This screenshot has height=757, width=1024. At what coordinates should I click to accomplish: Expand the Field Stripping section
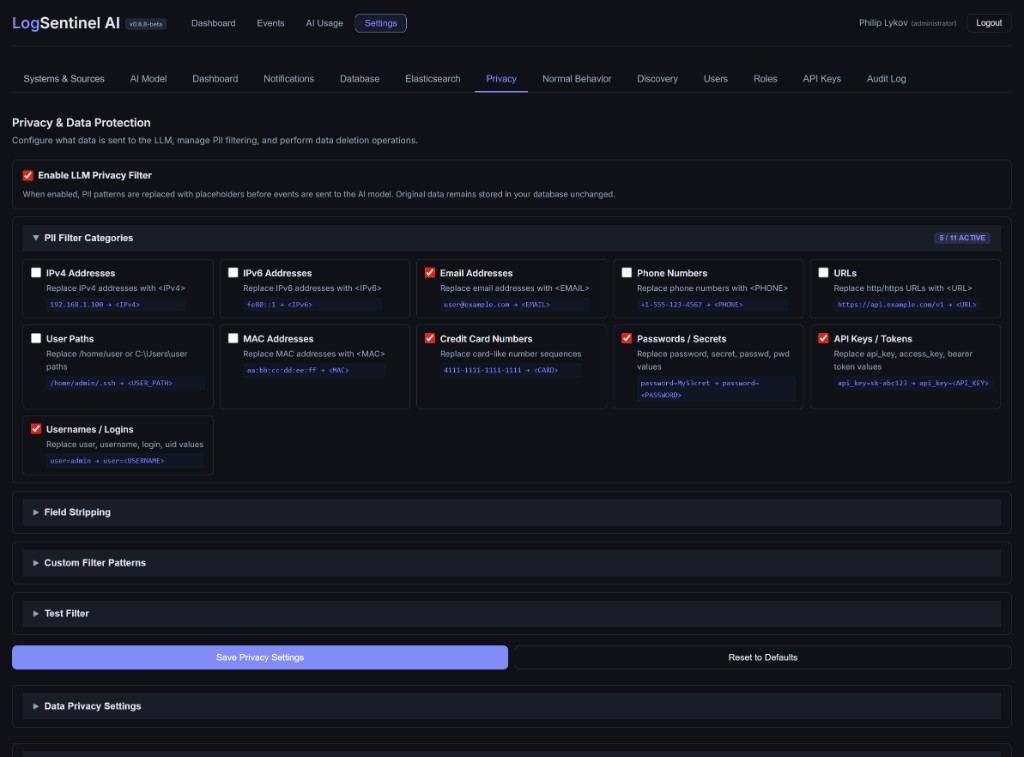click(x=511, y=512)
